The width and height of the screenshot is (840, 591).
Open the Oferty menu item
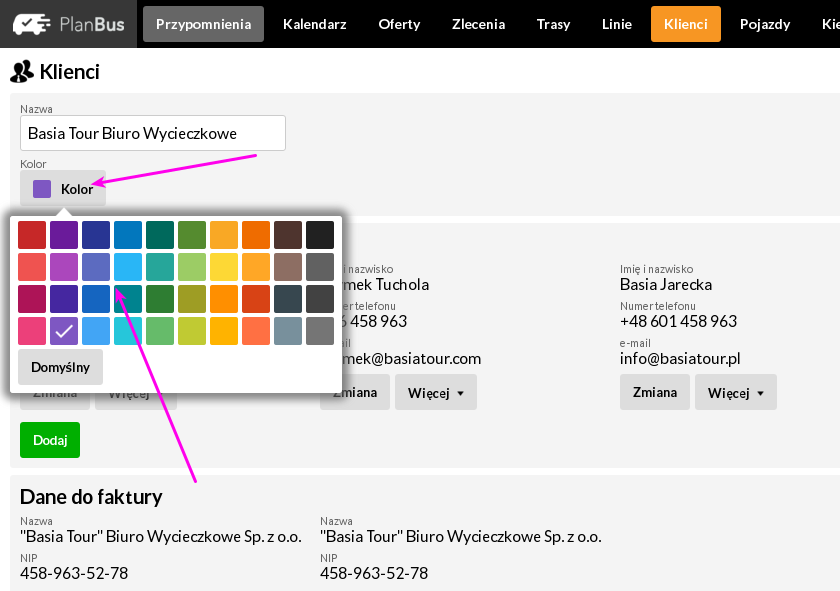[399, 24]
